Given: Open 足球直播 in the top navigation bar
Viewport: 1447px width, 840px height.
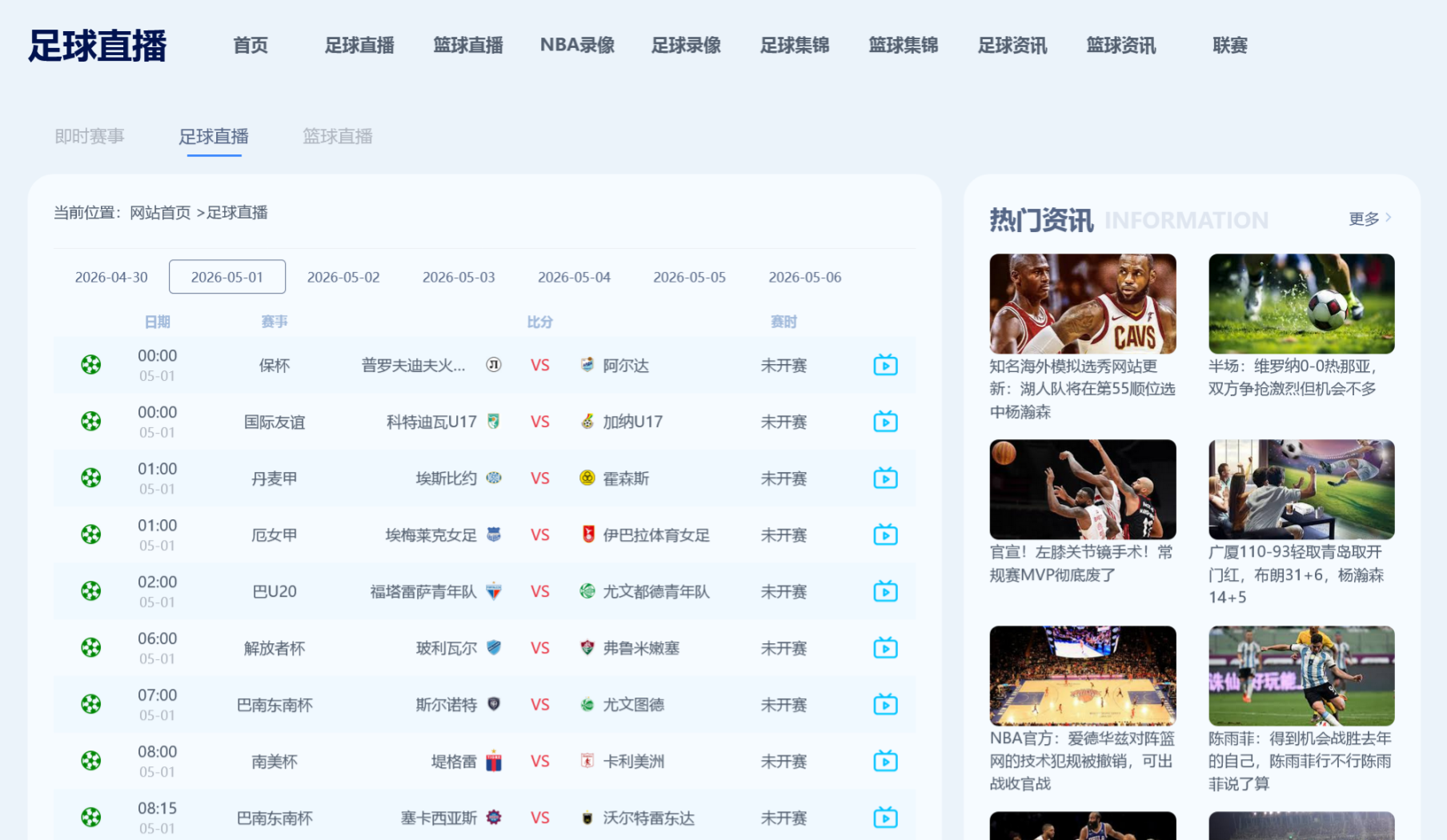Looking at the screenshot, I should [359, 46].
